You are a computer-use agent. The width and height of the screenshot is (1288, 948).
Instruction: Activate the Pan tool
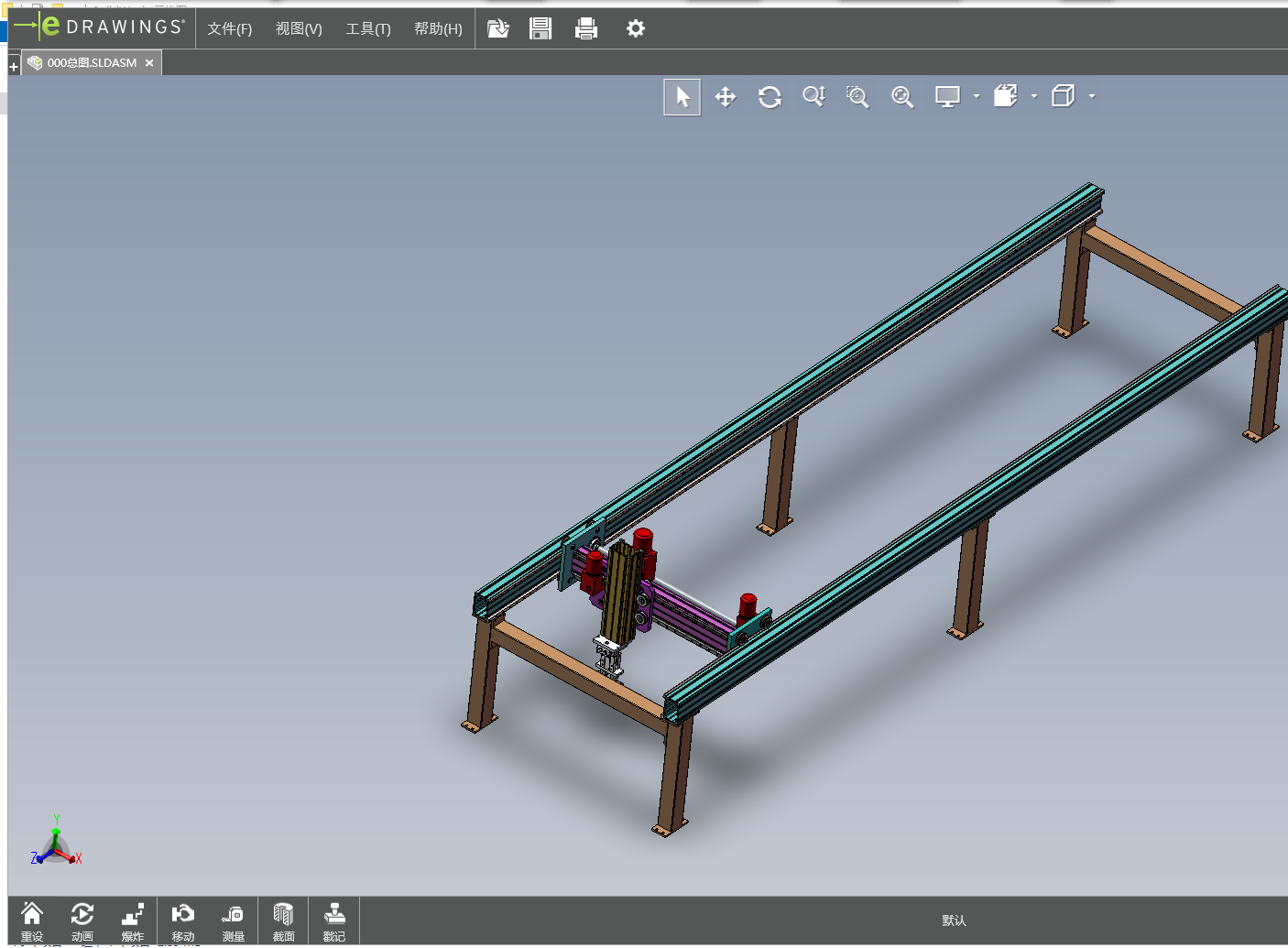[x=726, y=97]
